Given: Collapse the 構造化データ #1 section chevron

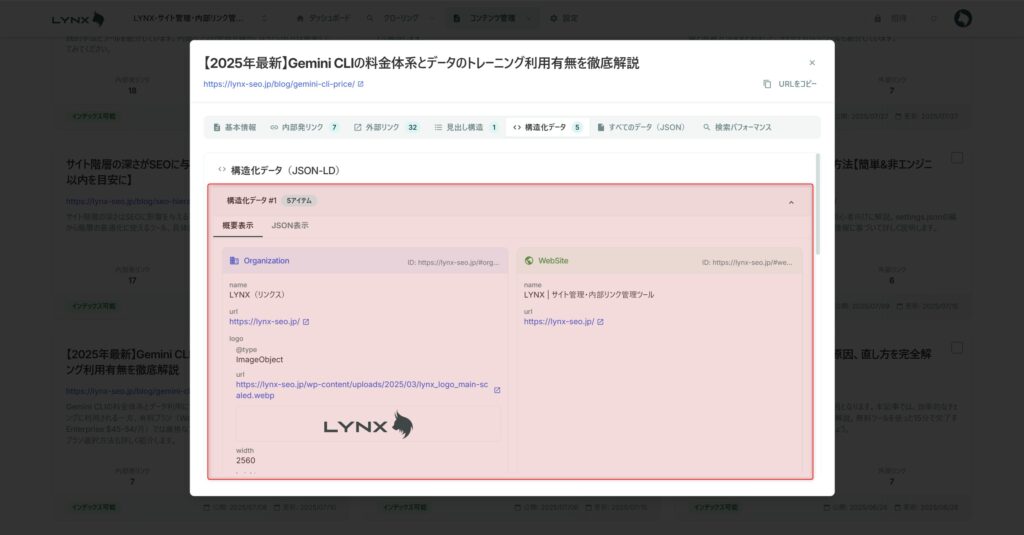Looking at the screenshot, I should click(791, 202).
